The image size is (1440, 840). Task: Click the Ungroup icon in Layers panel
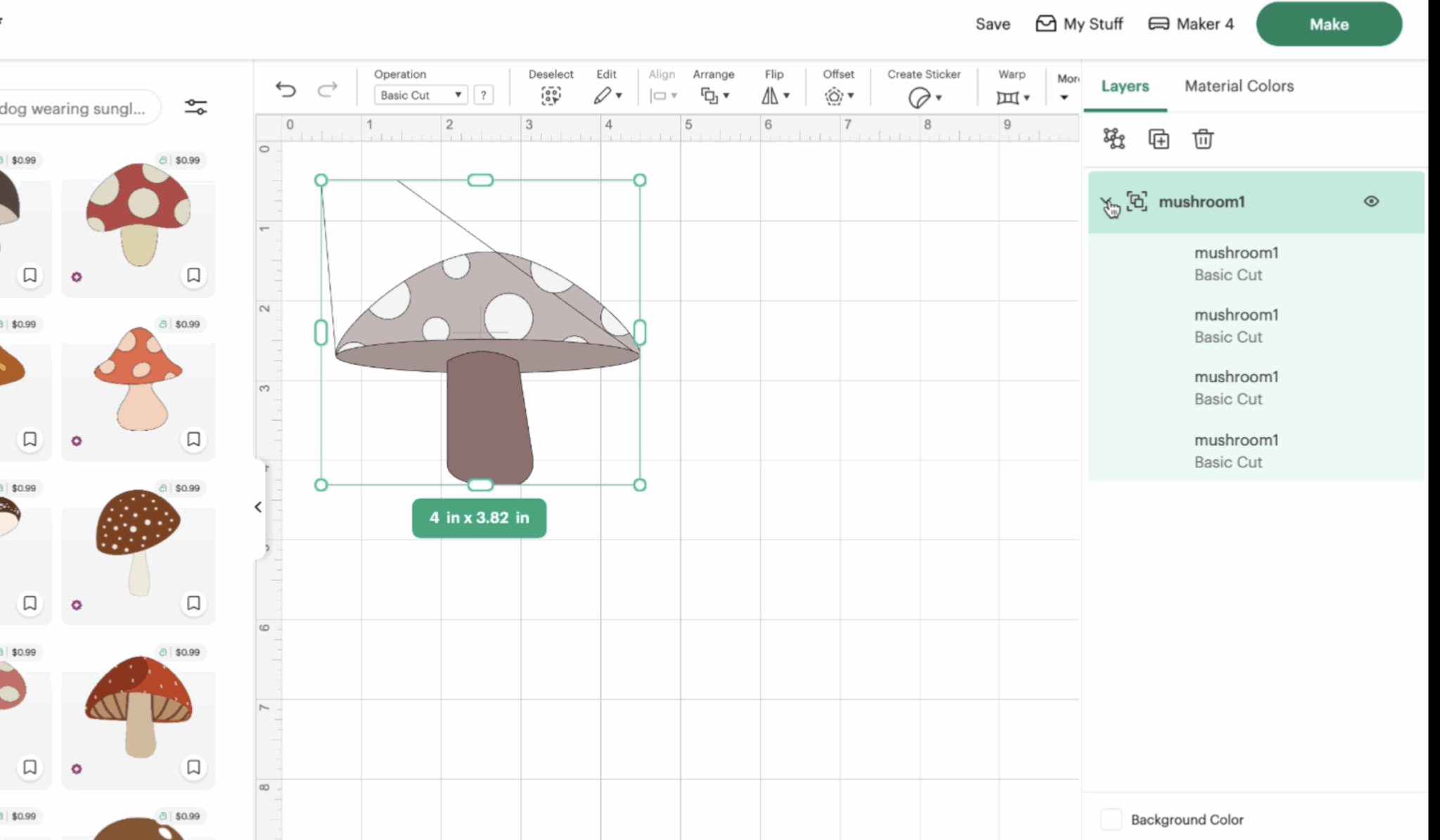tap(1114, 138)
